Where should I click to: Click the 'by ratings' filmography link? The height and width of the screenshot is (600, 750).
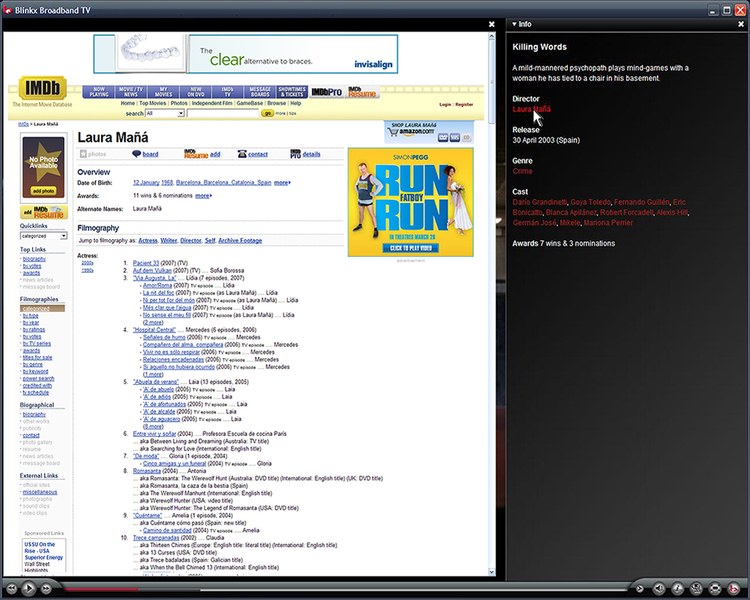pyautogui.click(x=34, y=330)
